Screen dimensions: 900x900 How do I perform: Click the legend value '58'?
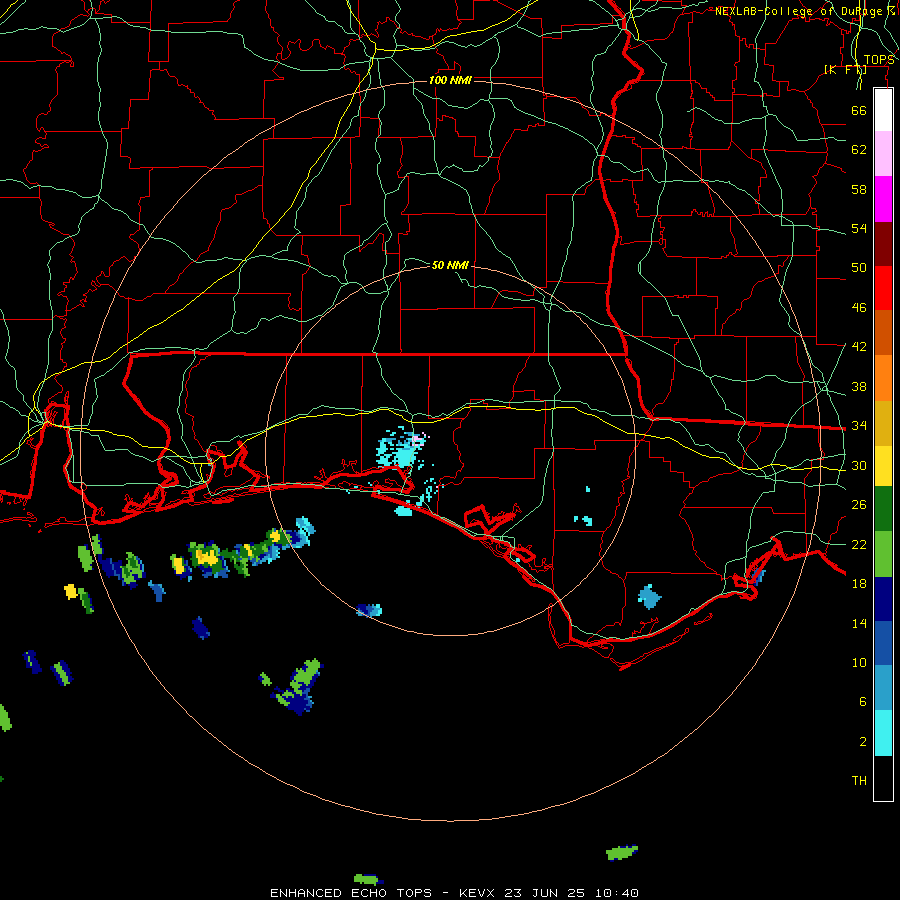(x=859, y=189)
